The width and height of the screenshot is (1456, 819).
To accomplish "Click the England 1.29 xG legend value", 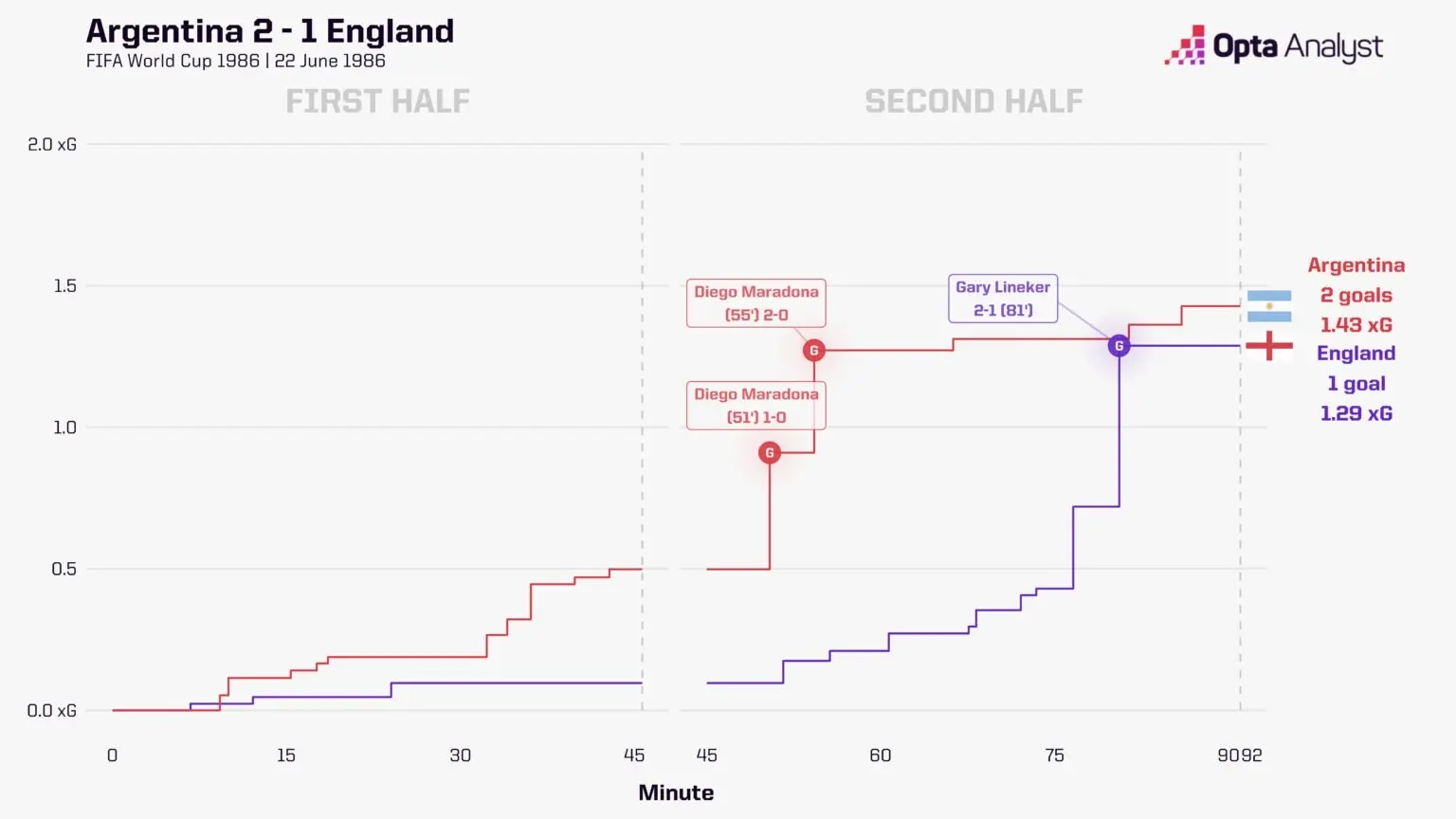I will pyautogui.click(x=1356, y=413).
